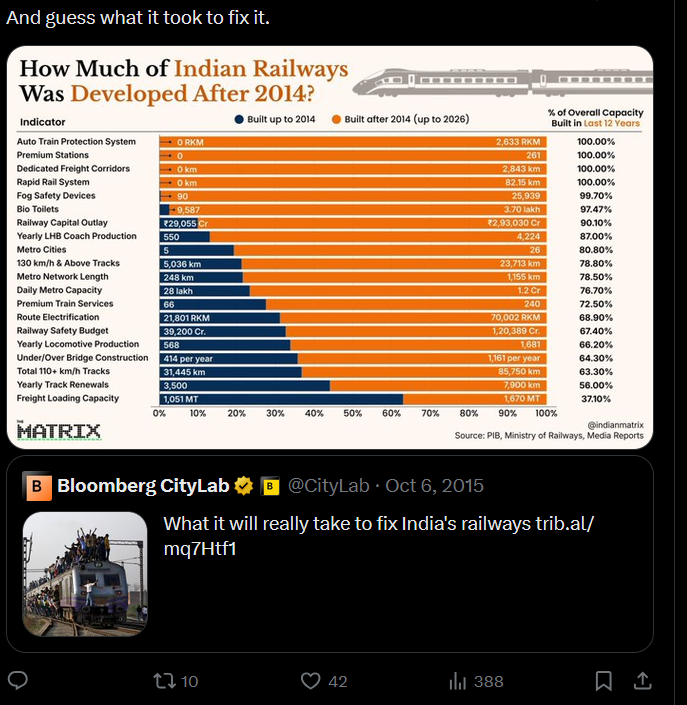Image resolution: width=687 pixels, height=705 pixels.
Task: Open the Oct 6, 2015 timestamp
Action: tap(434, 486)
